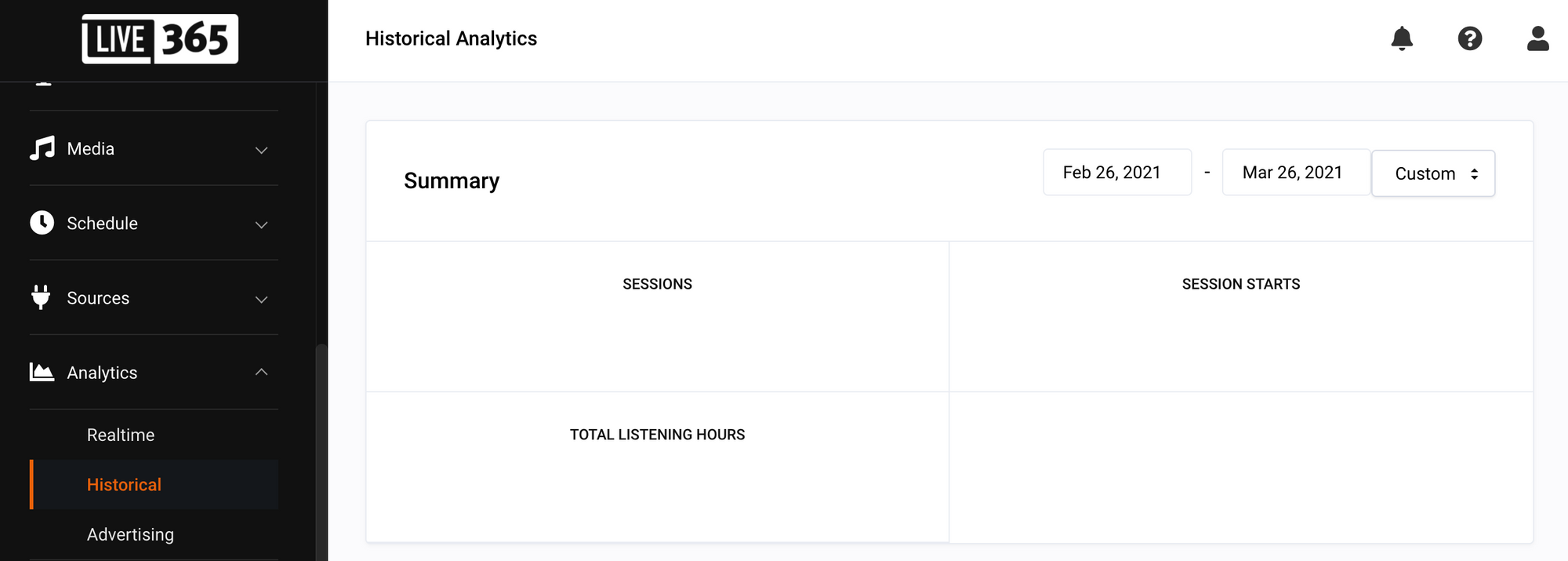Click the Mar 26, 2021 end date field
1568x561 pixels.
click(1296, 173)
